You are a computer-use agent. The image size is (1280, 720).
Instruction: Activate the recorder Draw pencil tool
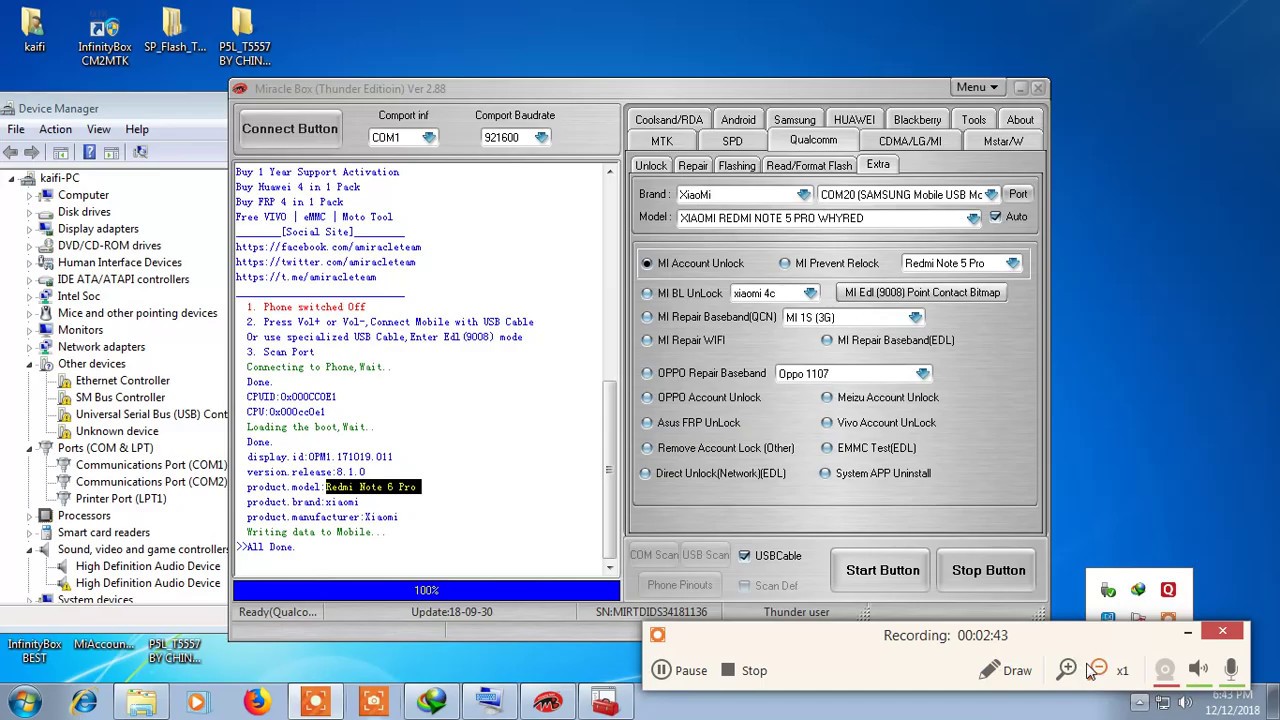(x=1006, y=671)
